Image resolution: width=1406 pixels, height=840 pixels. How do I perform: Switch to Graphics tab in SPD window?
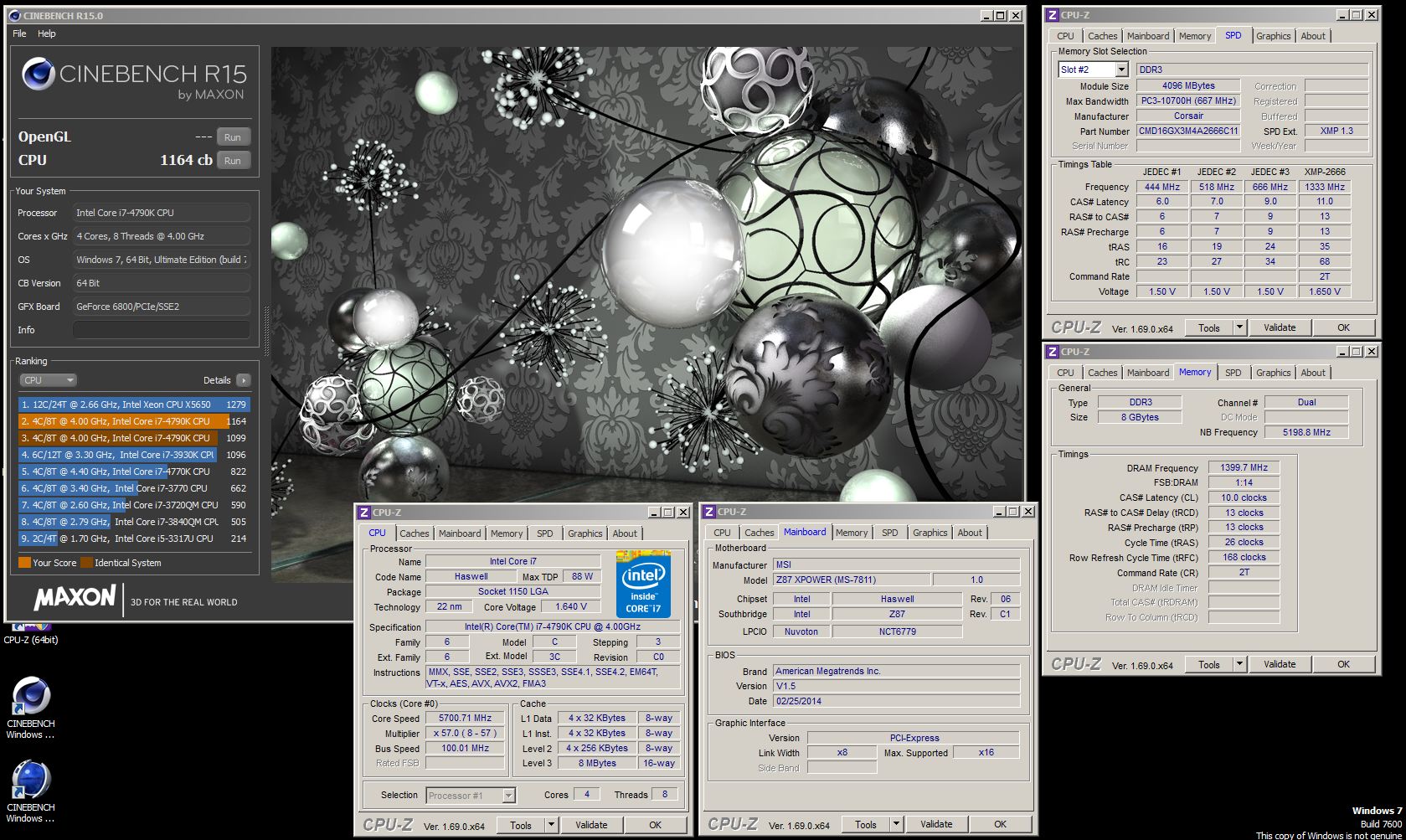click(1273, 36)
